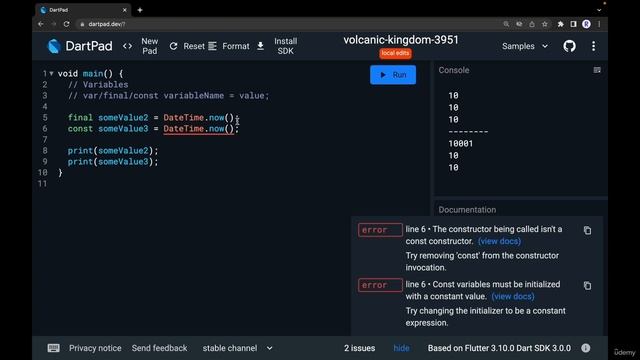The width and height of the screenshot is (640, 360).
Task: Go forward in the browser
Action: [x=53, y=24]
